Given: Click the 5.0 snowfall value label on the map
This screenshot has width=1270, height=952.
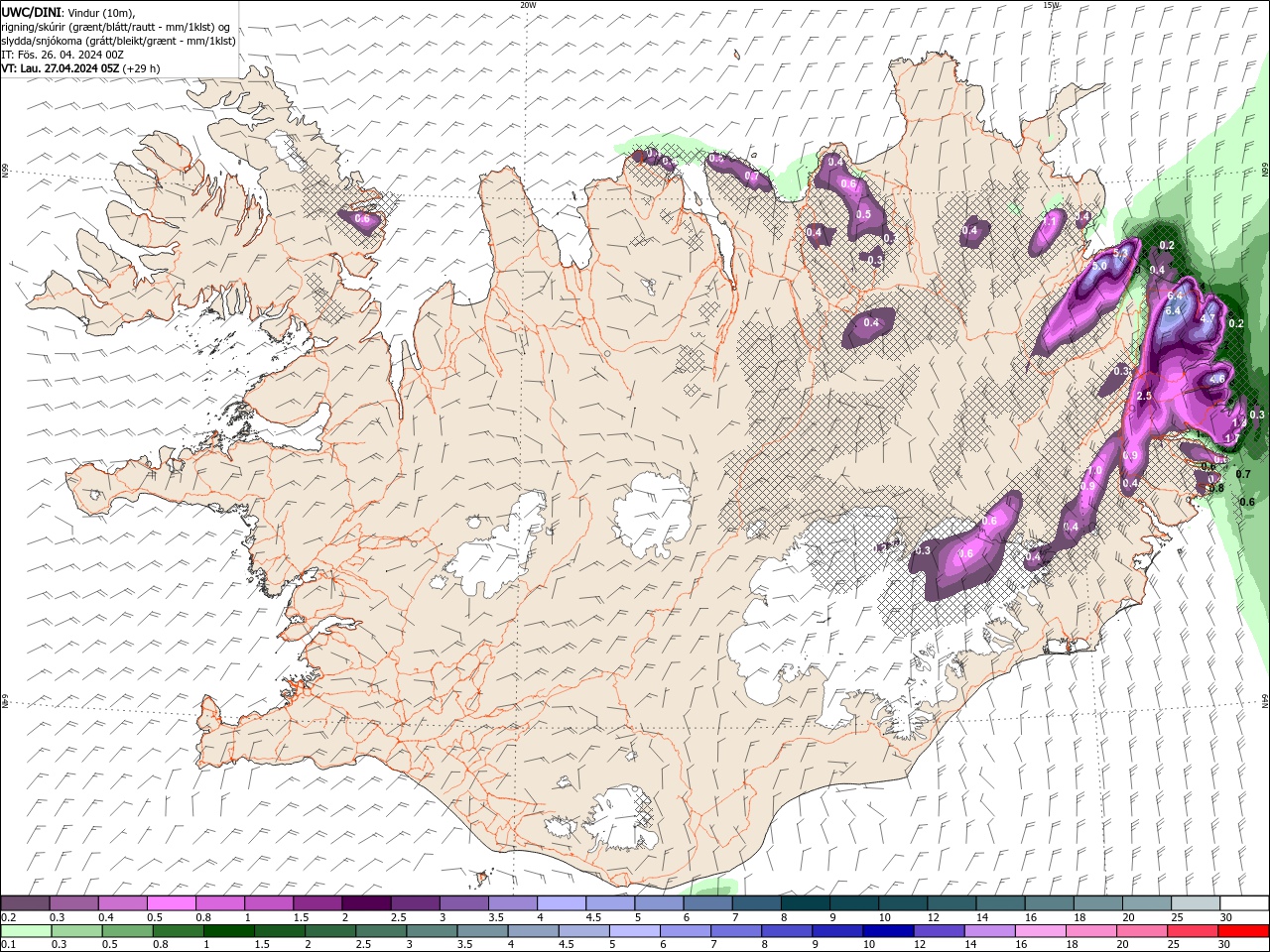Looking at the screenshot, I should pyautogui.click(x=1099, y=266).
